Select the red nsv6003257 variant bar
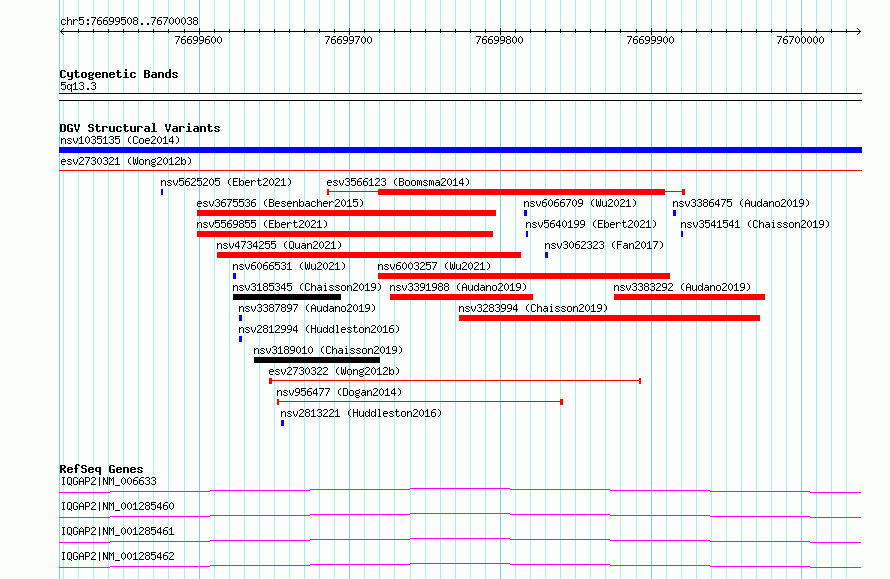 click(524, 276)
